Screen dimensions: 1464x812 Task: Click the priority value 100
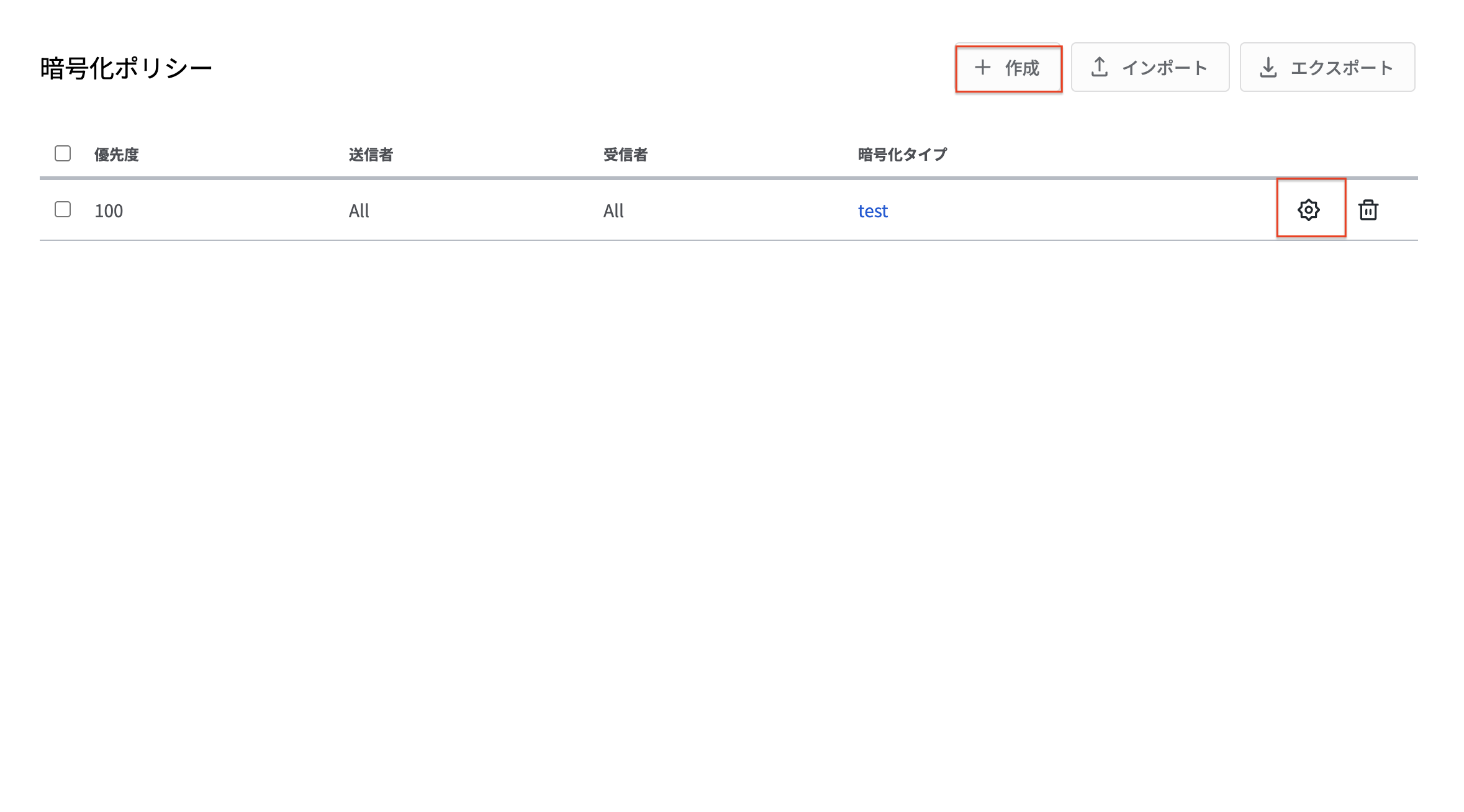pos(109,211)
